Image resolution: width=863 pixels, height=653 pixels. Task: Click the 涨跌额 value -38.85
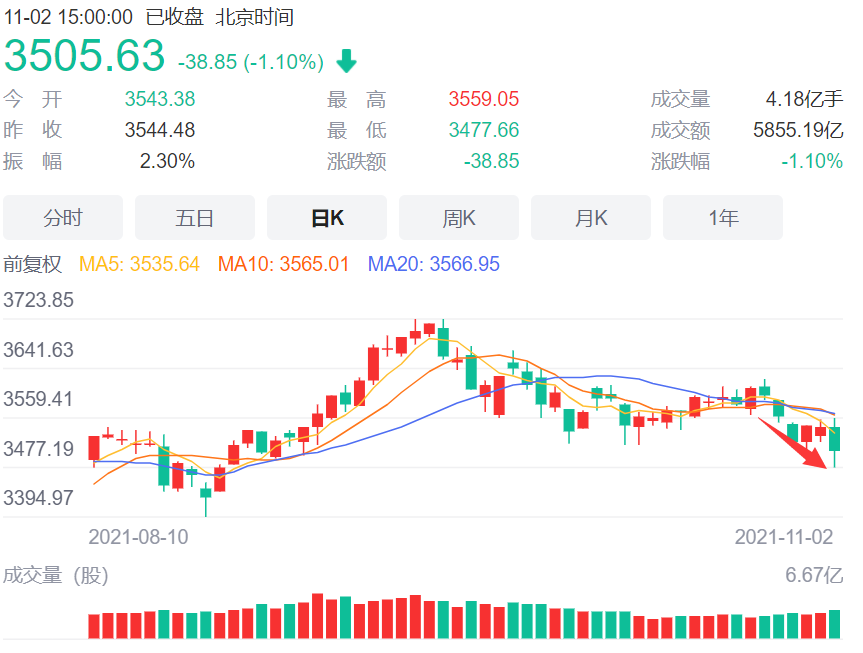[491, 161]
